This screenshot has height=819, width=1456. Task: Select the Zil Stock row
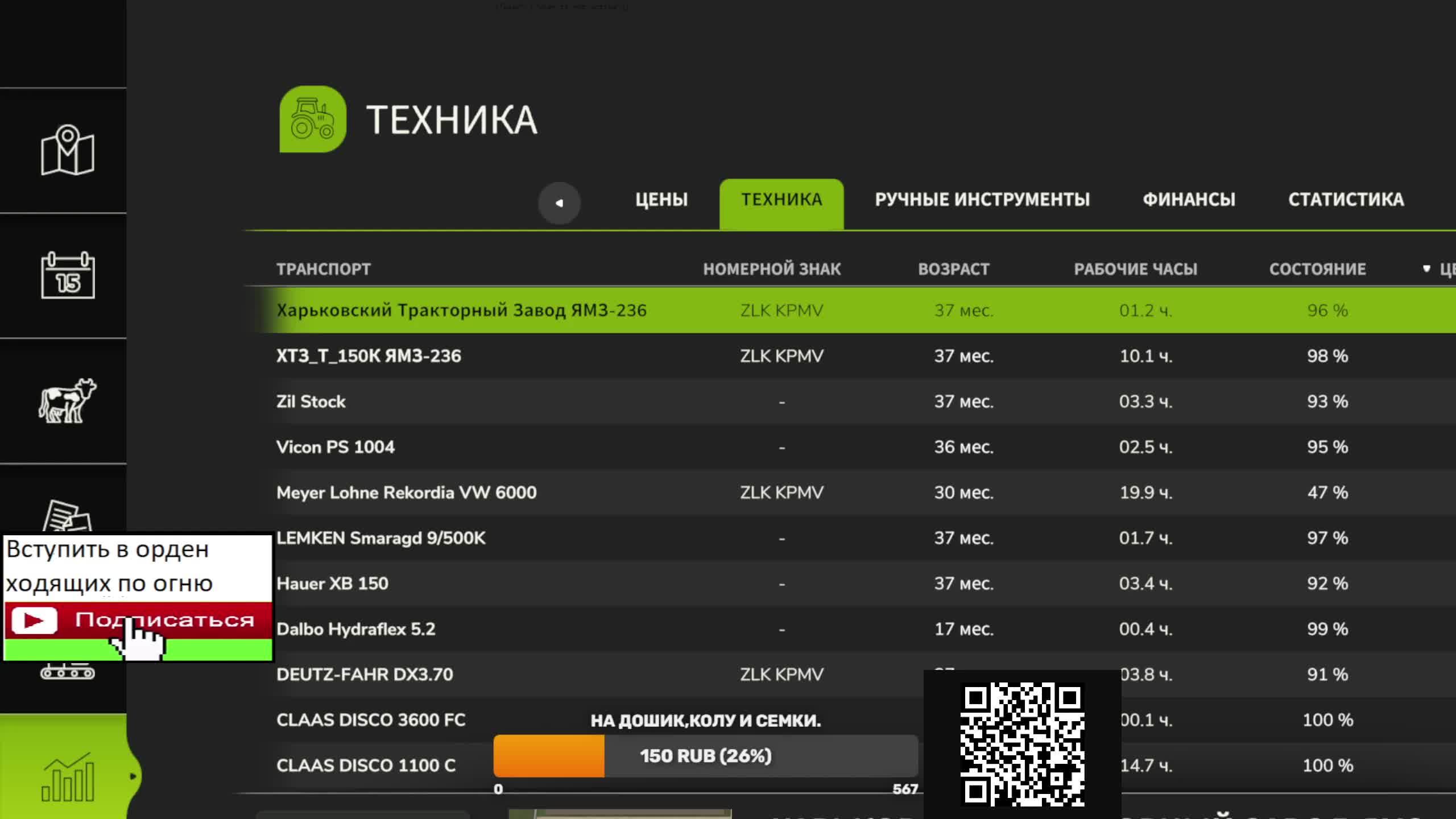850,401
